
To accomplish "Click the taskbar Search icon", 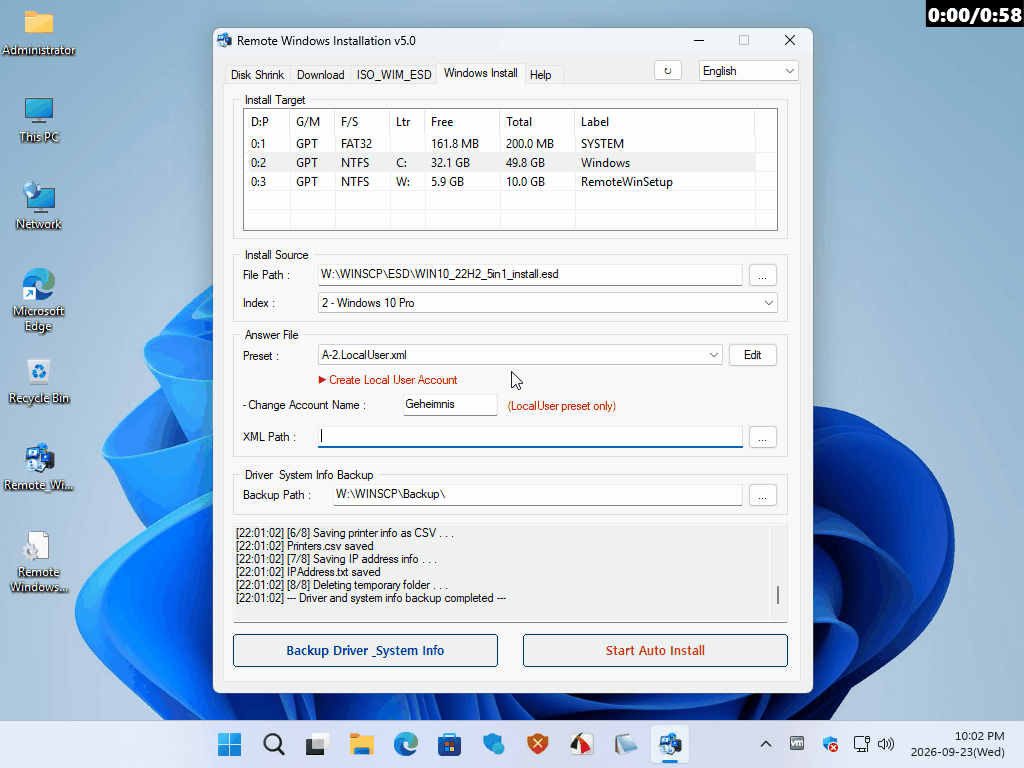I will [274, 744].
